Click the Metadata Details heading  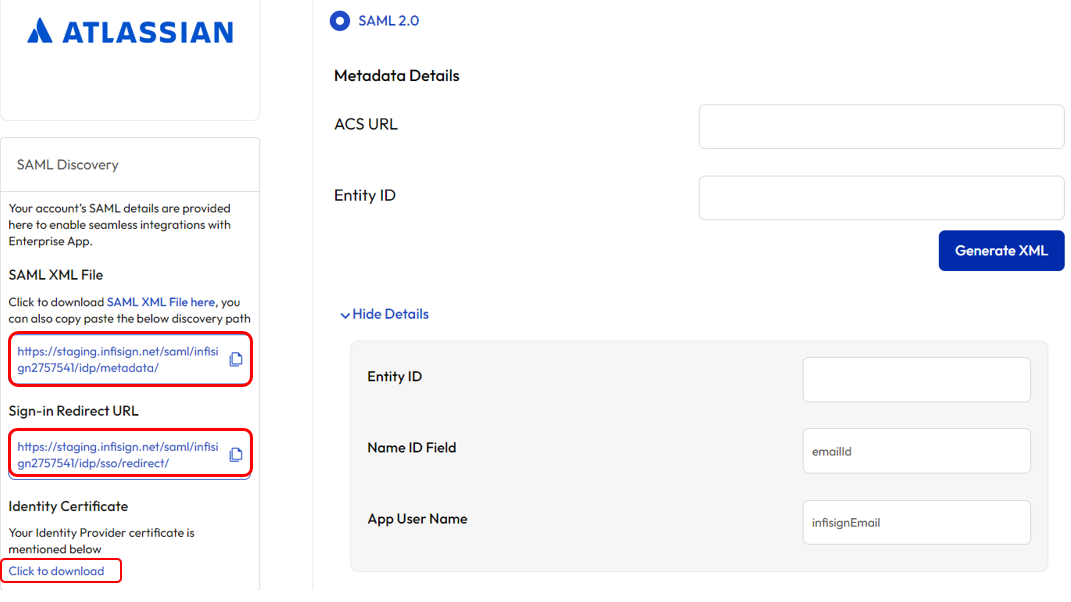(397, 75)
